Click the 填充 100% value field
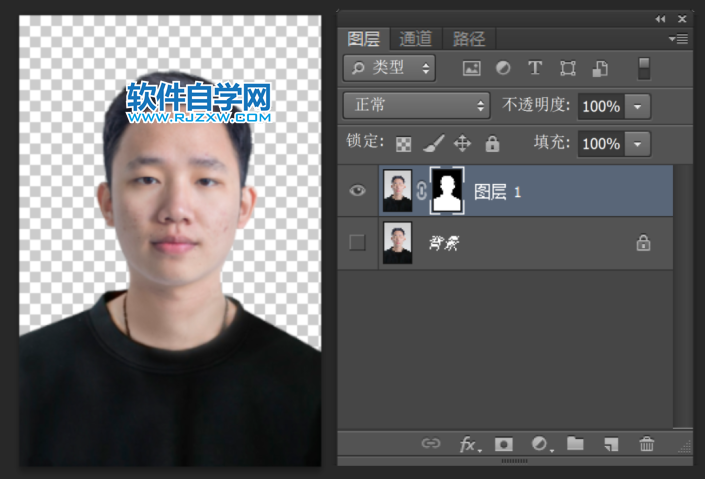Image resolution: width=705 pixels, height=479 pixels. click(x=601, y=144)
